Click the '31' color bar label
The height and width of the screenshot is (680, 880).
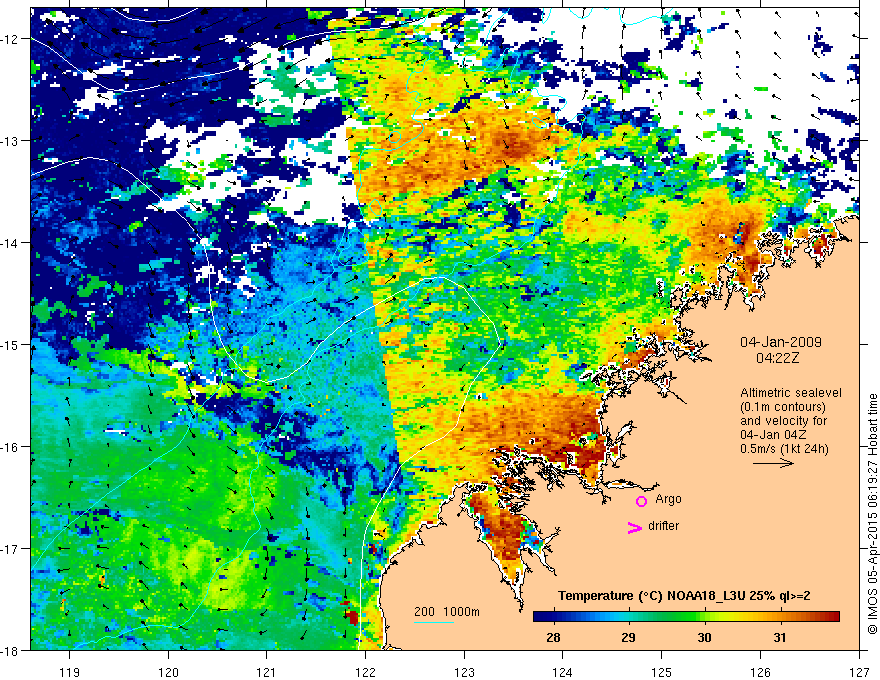pyautogui.click(x=780, y=637)
